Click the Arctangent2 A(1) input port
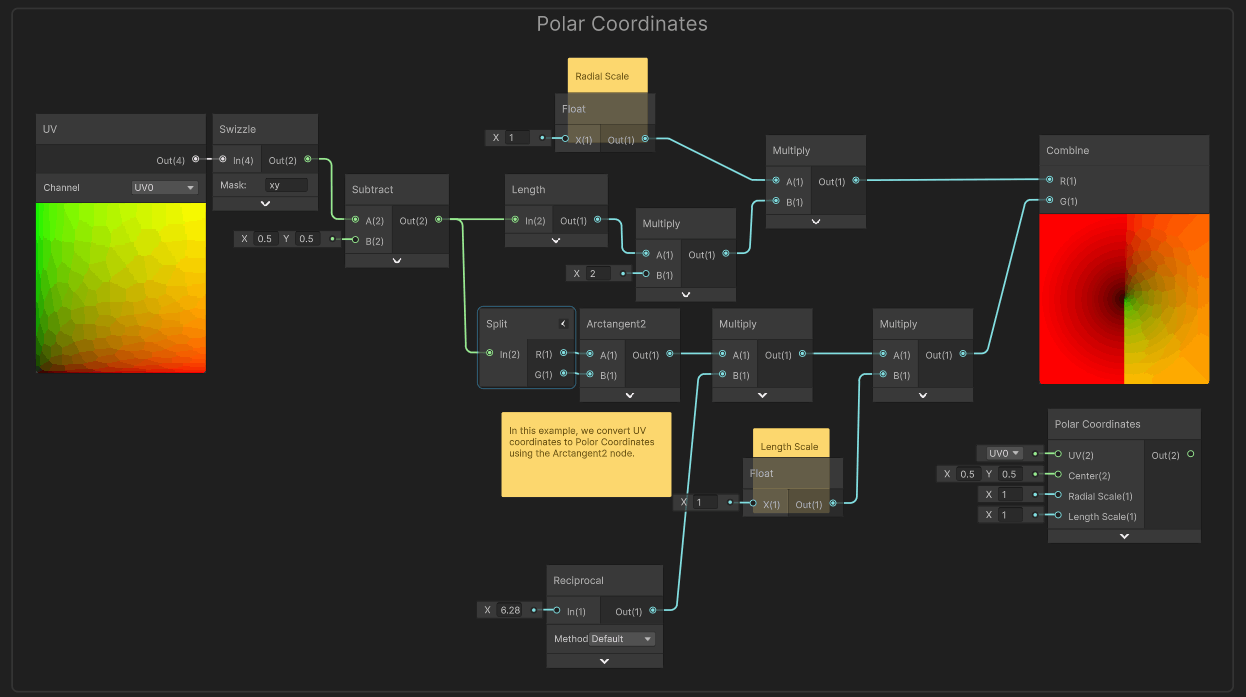Image resolution: width=1246 pixels, height=697 pixels. tap(590, 354)
